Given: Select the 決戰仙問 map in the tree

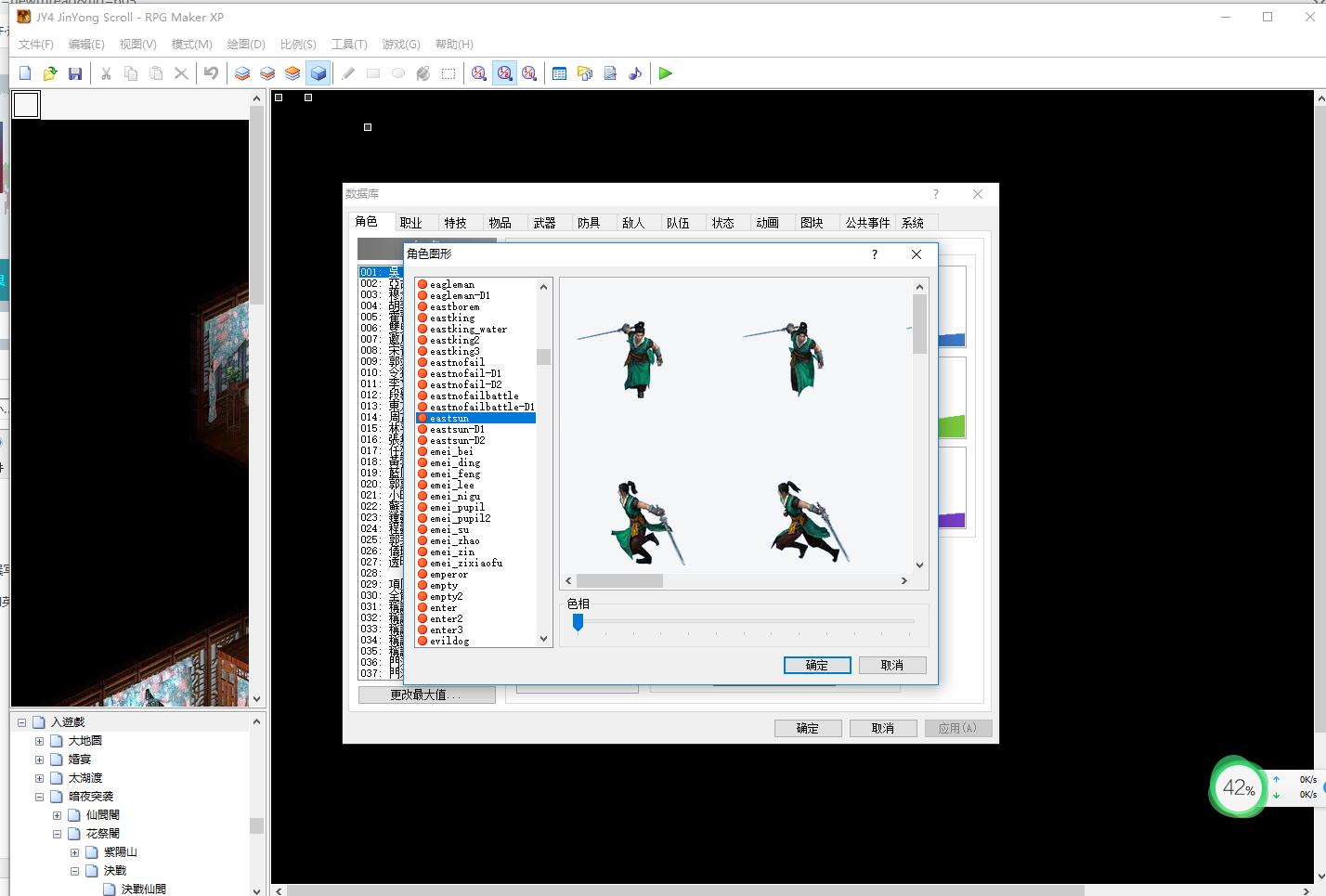Looking at the screenshot, I should coord(144,889).
